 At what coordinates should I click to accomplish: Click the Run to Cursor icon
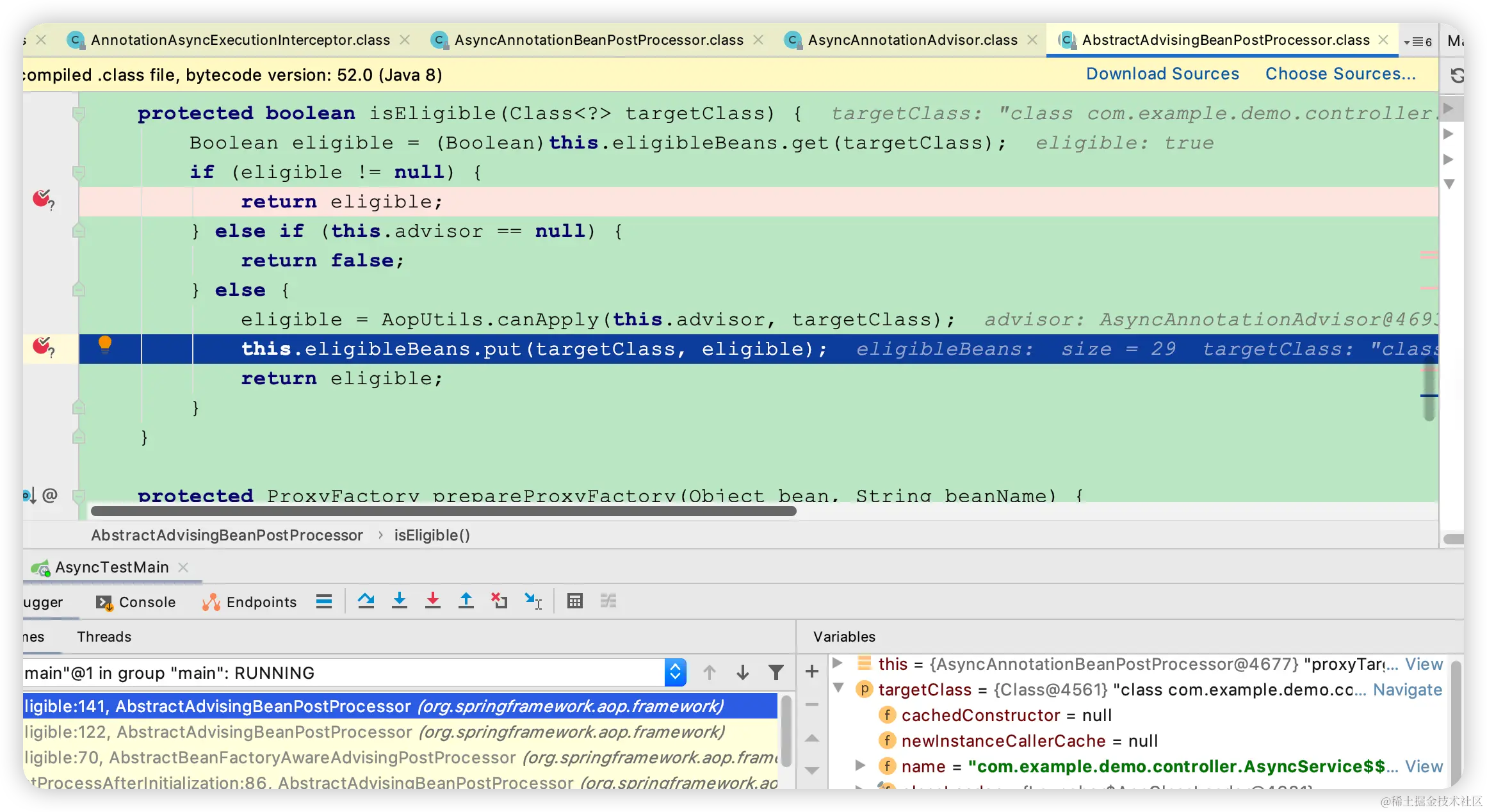point(533,601)
